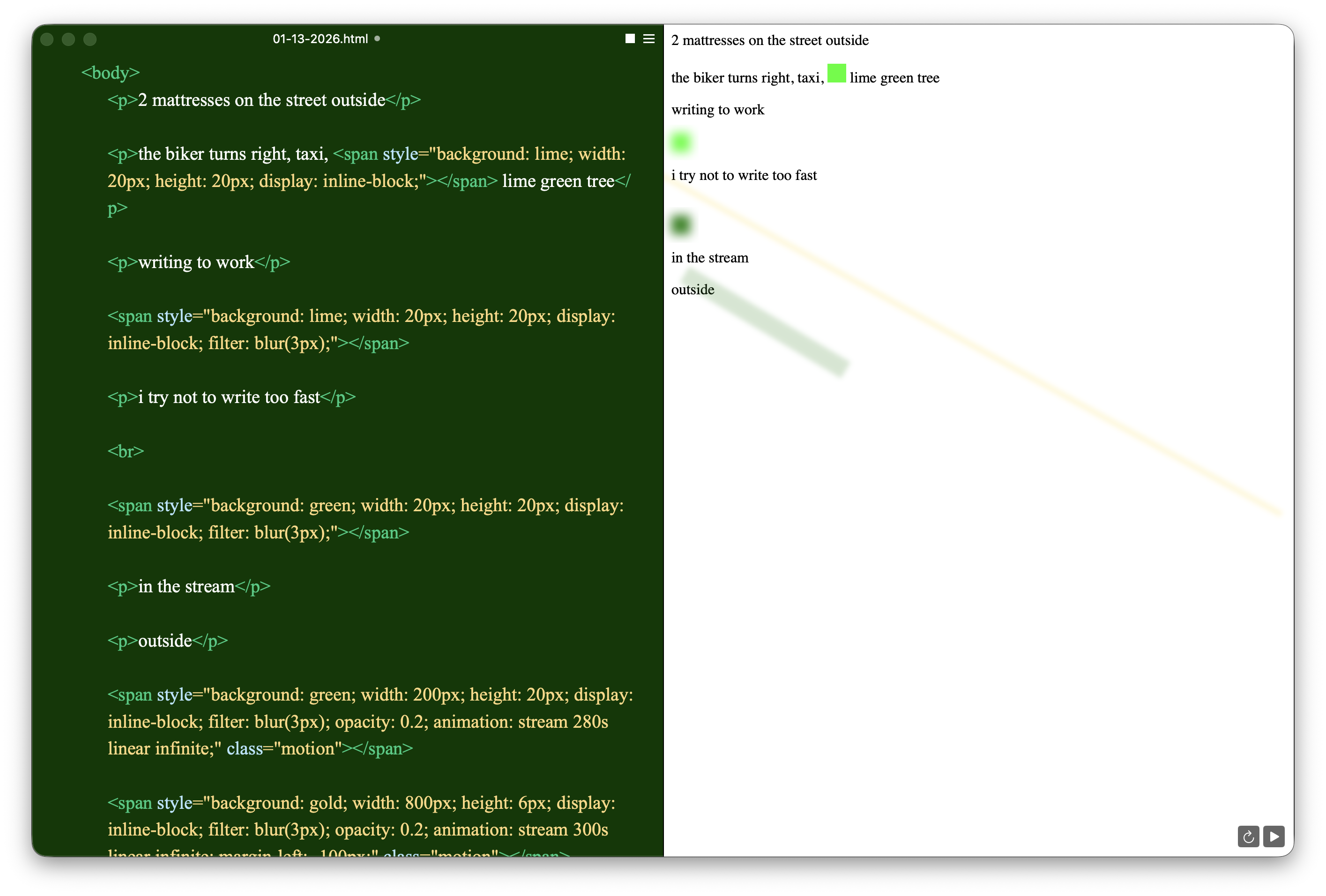
Task: Click the <br> tag in editor
Action: coord(126,451)
